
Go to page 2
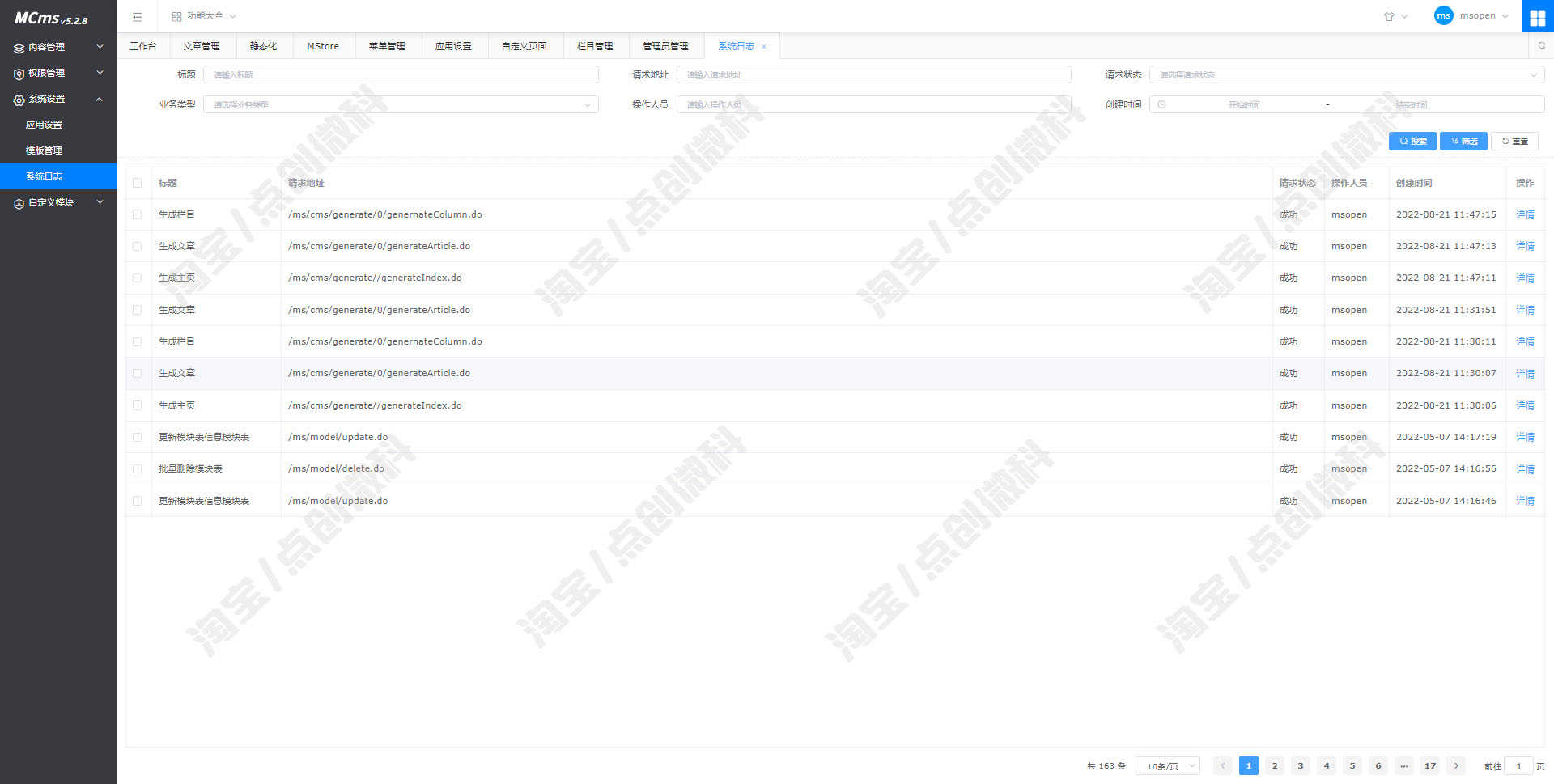1275,765
